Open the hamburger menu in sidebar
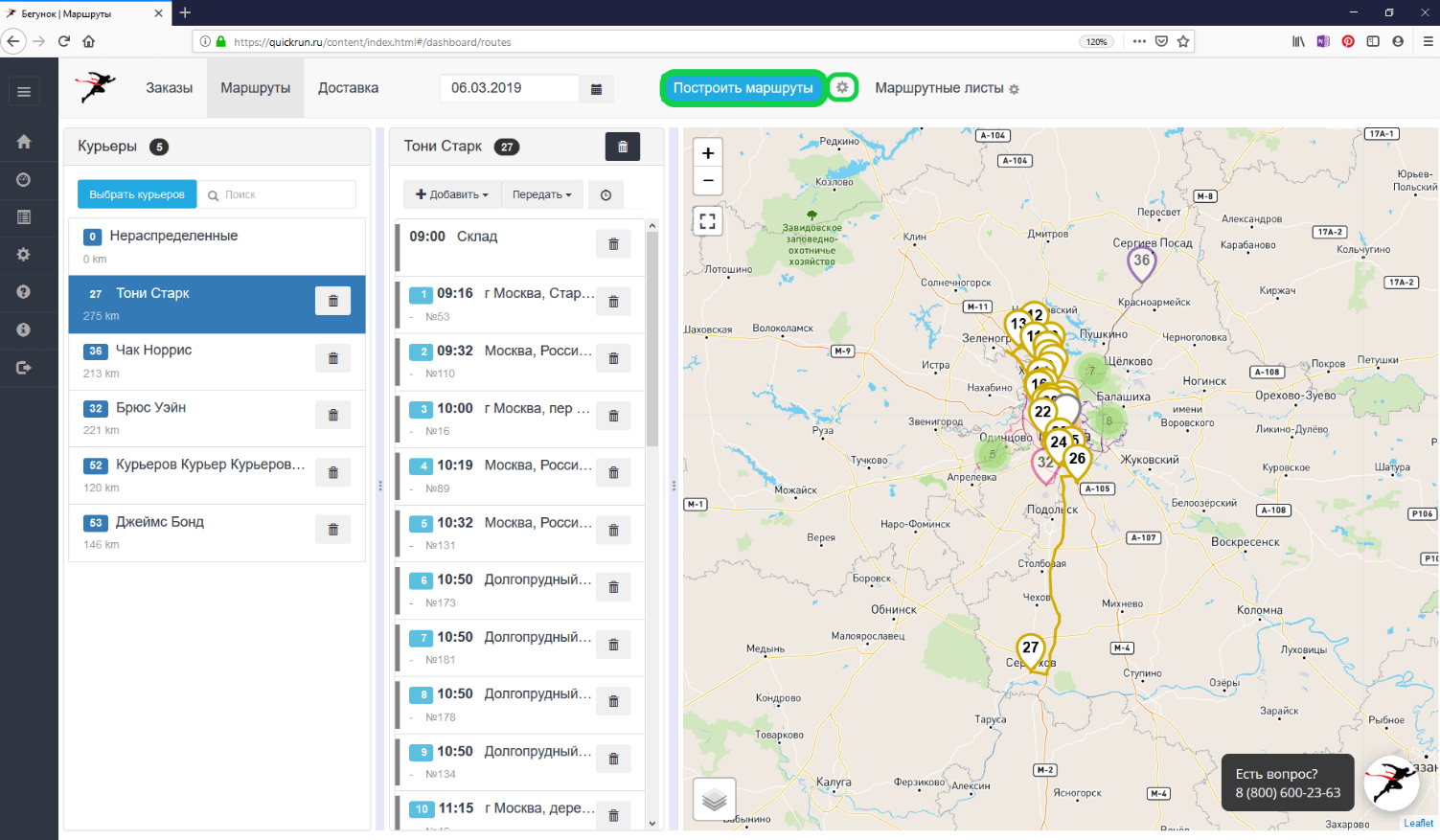 coord(24,91)
